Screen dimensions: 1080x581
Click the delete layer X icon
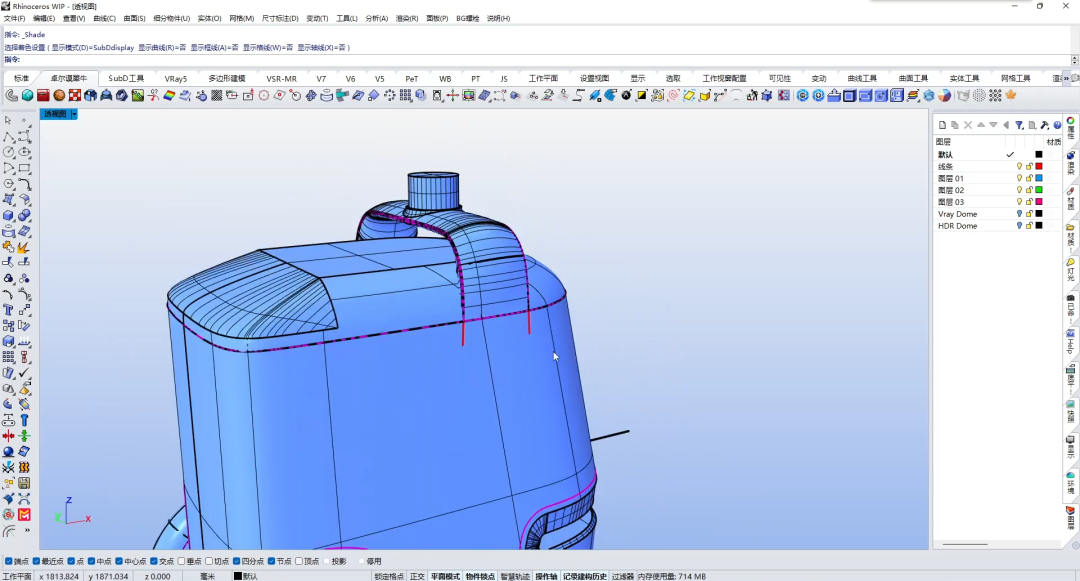(x=968, y=125)
